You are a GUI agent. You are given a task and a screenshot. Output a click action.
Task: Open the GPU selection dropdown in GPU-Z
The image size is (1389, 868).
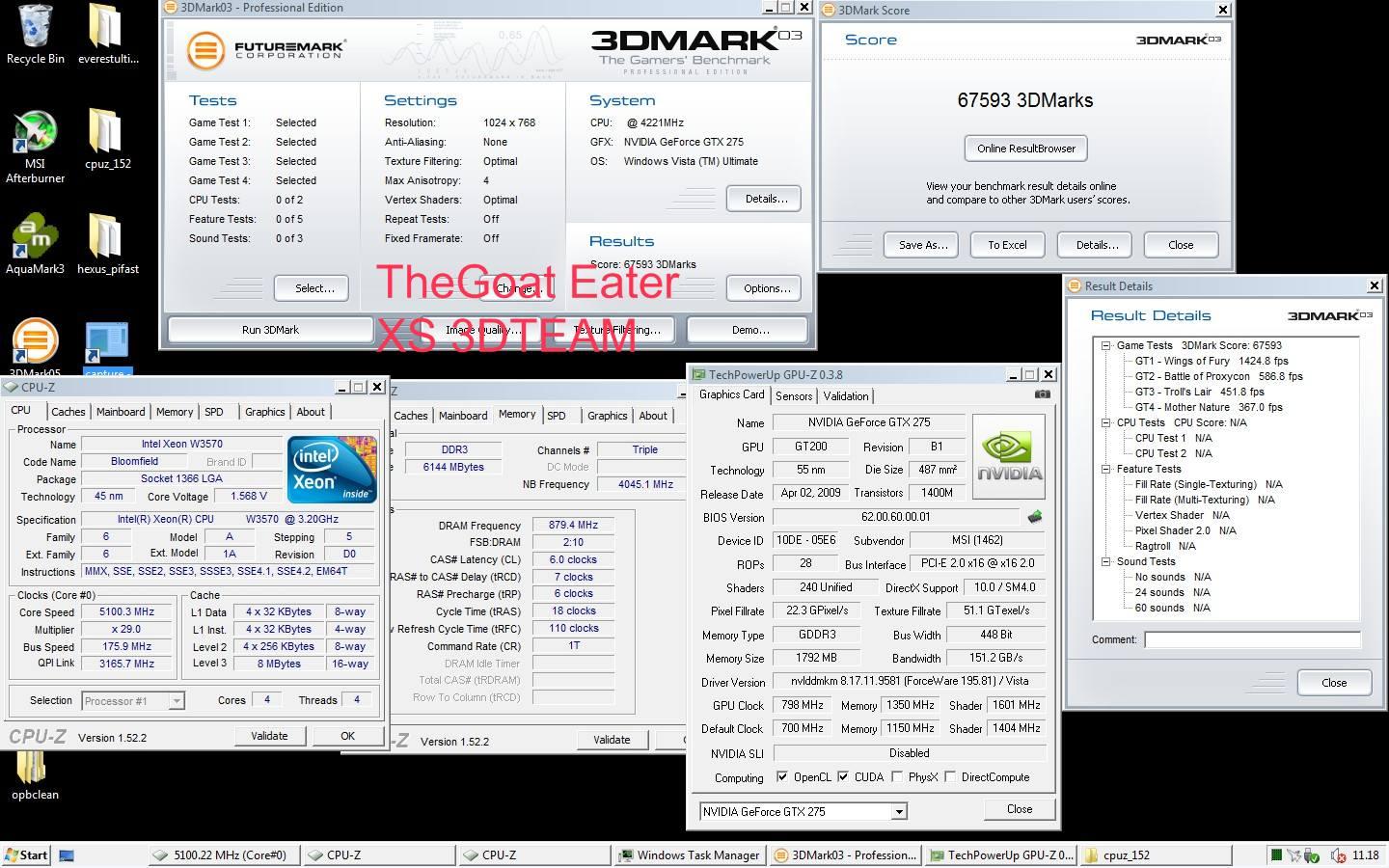[x=898, y=811]
